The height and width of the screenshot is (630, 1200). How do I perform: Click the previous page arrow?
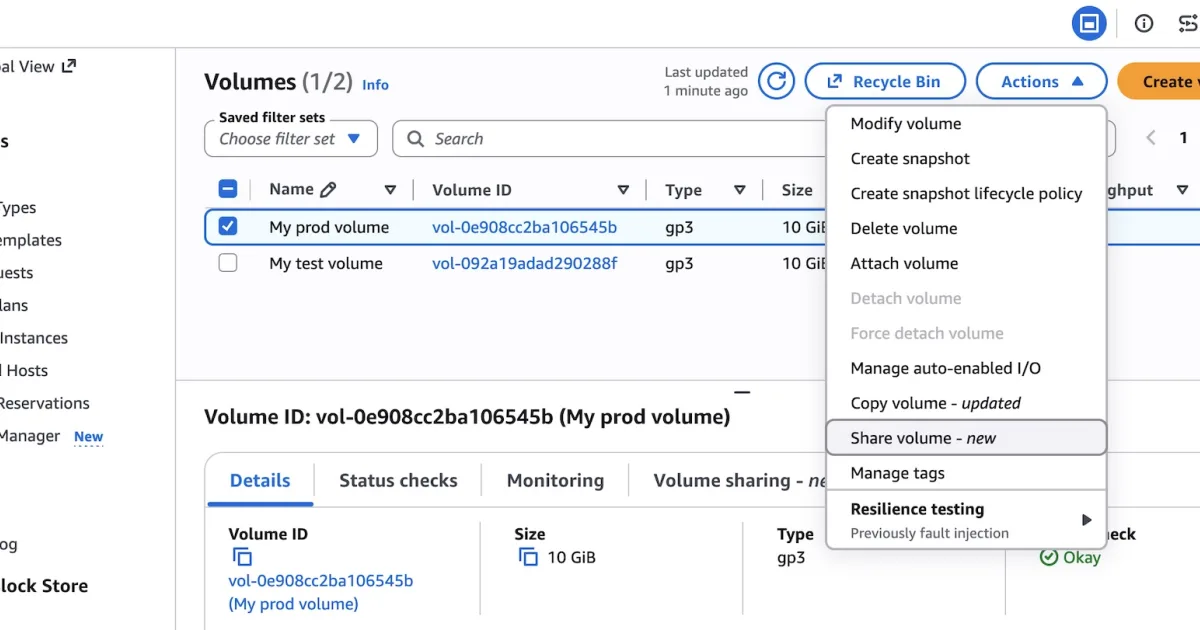[1151, 138]
